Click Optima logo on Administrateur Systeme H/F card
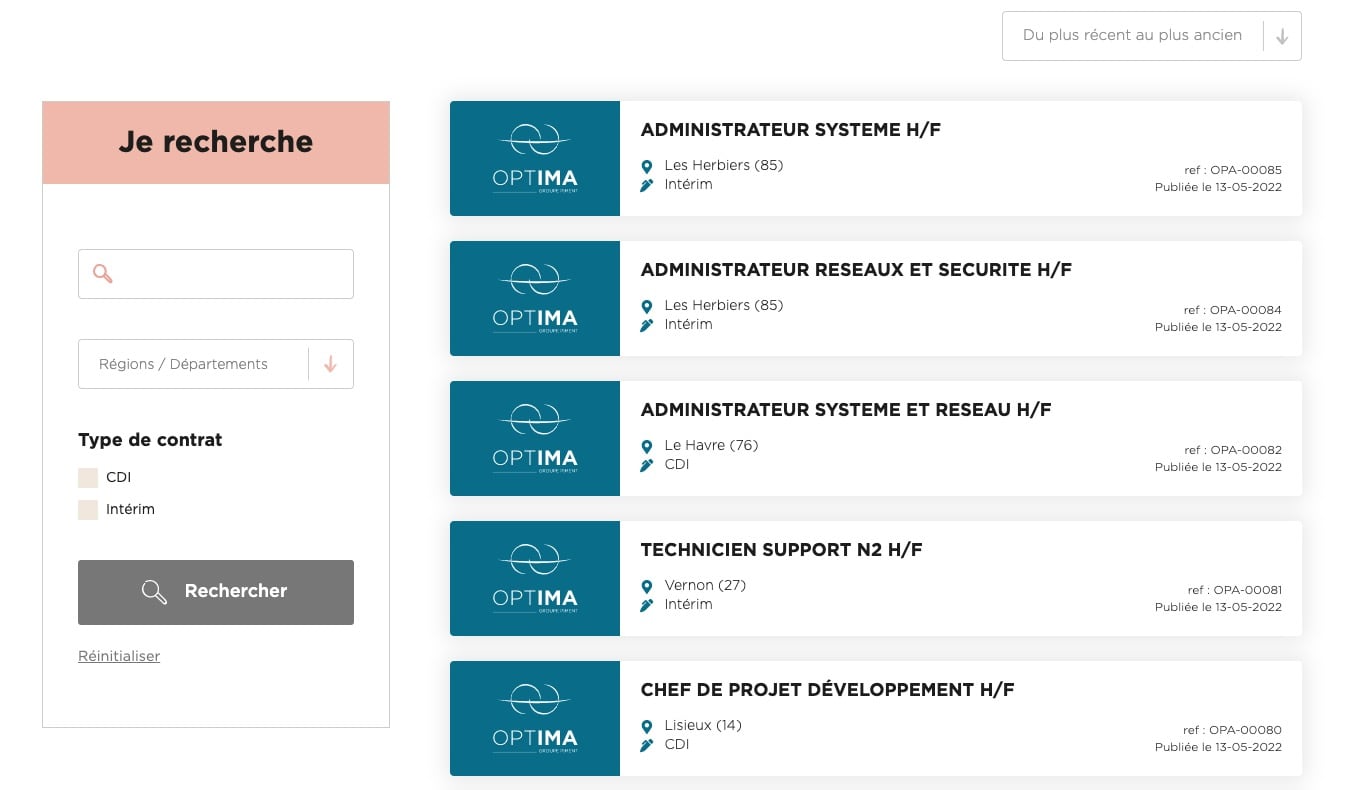Viewport: 1358px width, 790px height. 535,158
